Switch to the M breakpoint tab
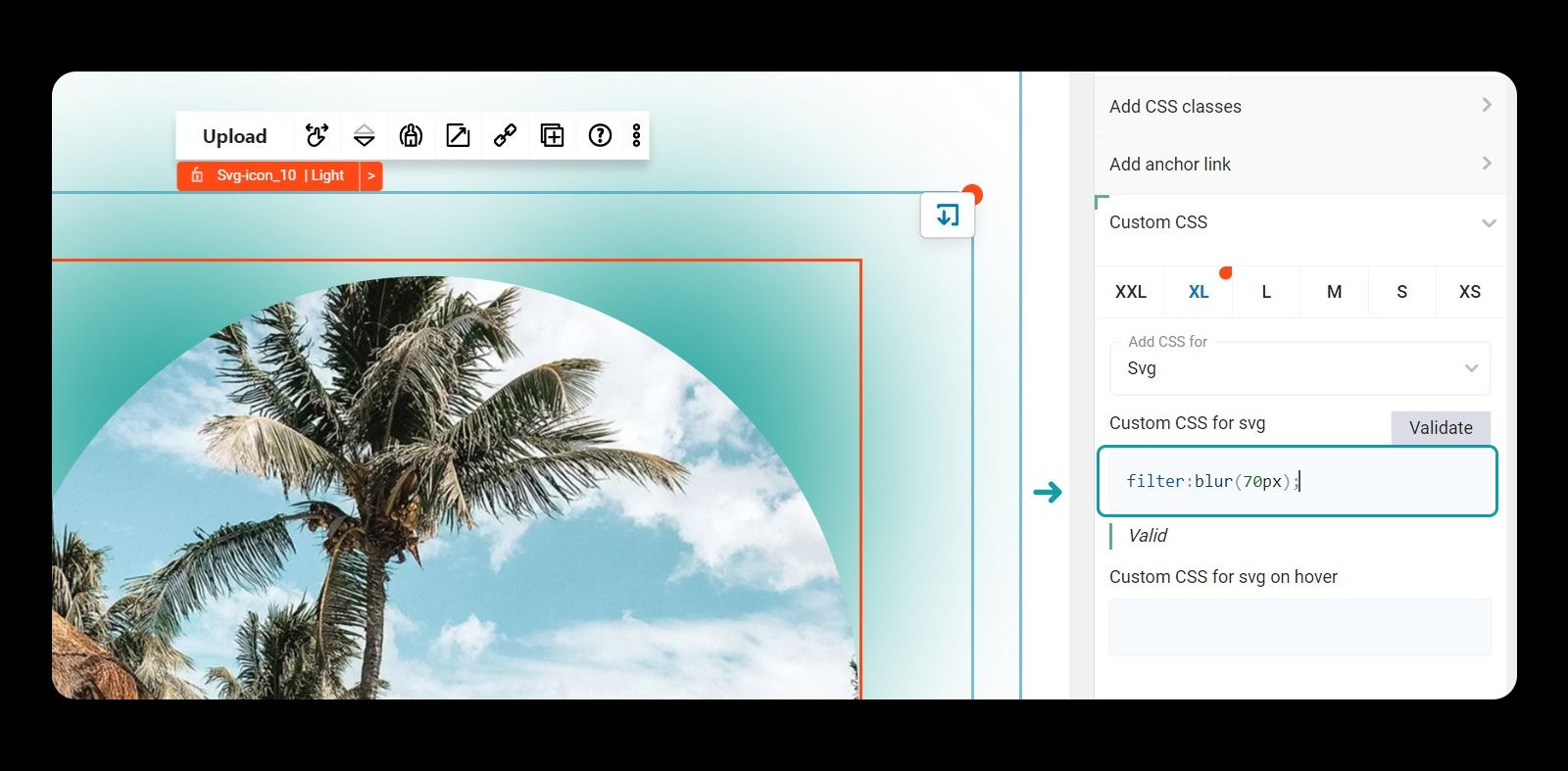Image resolution: width=1568 pixels, height=771 pixels. coord(1334,292)
